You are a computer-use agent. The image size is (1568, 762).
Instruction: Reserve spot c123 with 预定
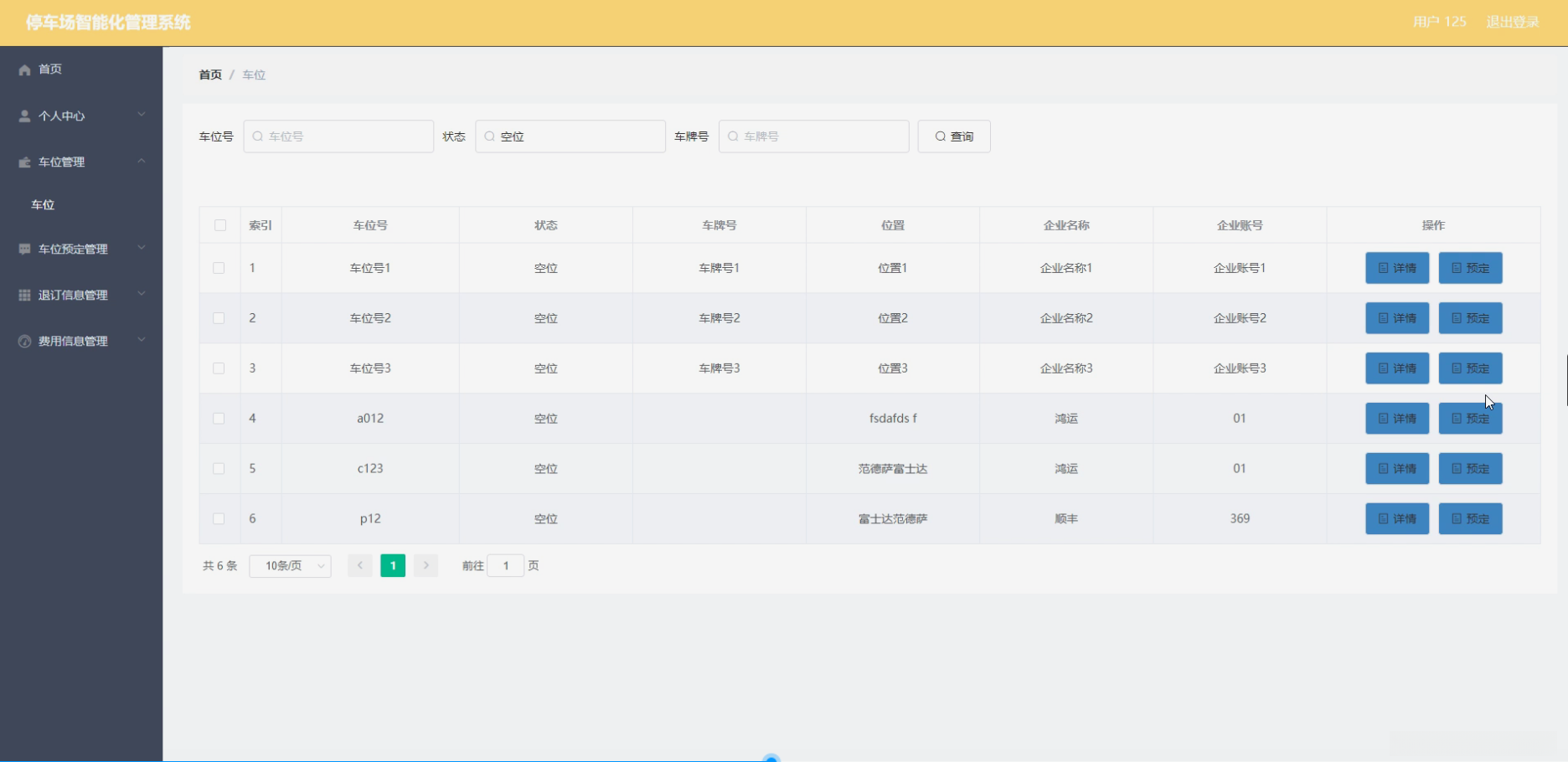1471,469
